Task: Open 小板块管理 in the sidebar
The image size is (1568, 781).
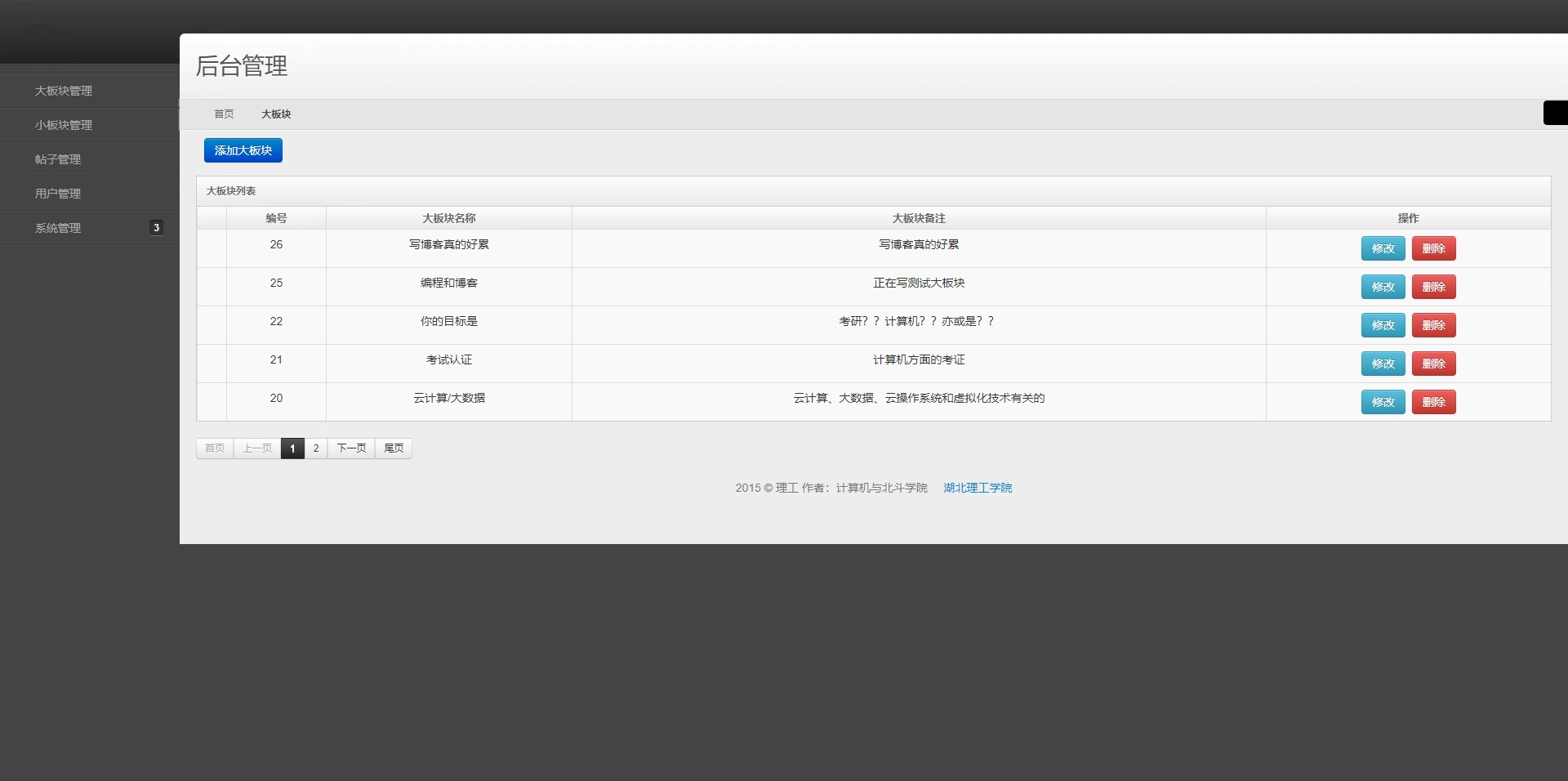Action: [x=89, y=125]
